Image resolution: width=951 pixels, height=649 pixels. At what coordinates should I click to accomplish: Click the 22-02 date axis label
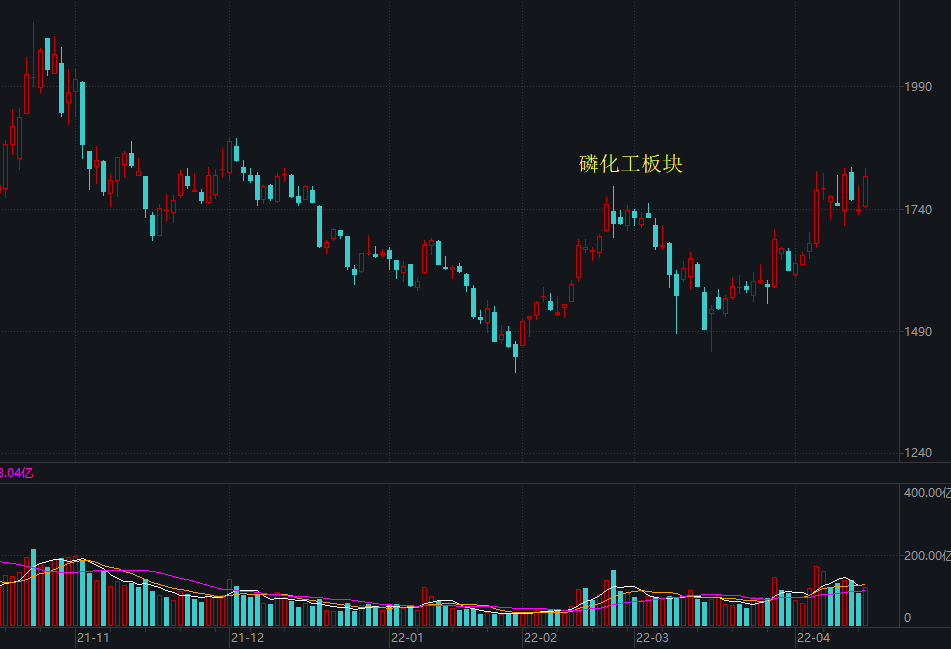tap(540, 637)
